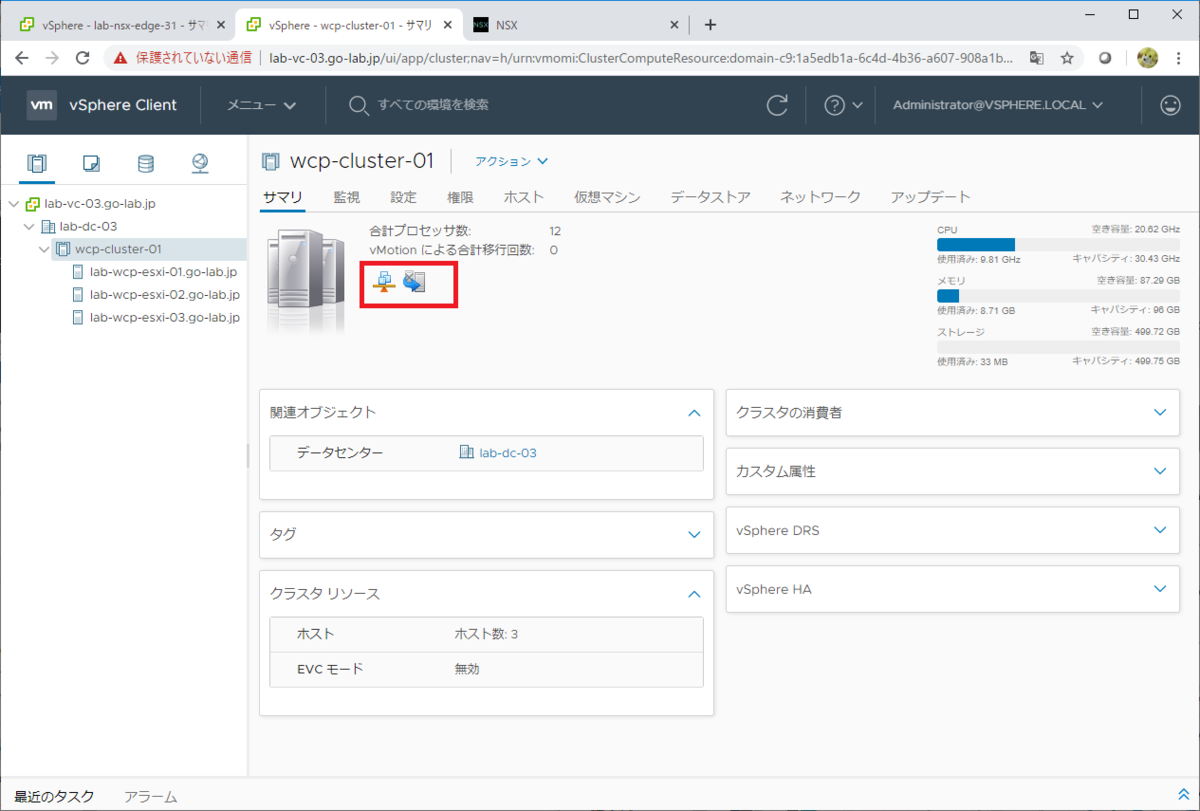Collapse the lab-dc-03 tree node arrow
This screenshot has height=811, width=1200.
pyautogui.click(x=29, y=226)
